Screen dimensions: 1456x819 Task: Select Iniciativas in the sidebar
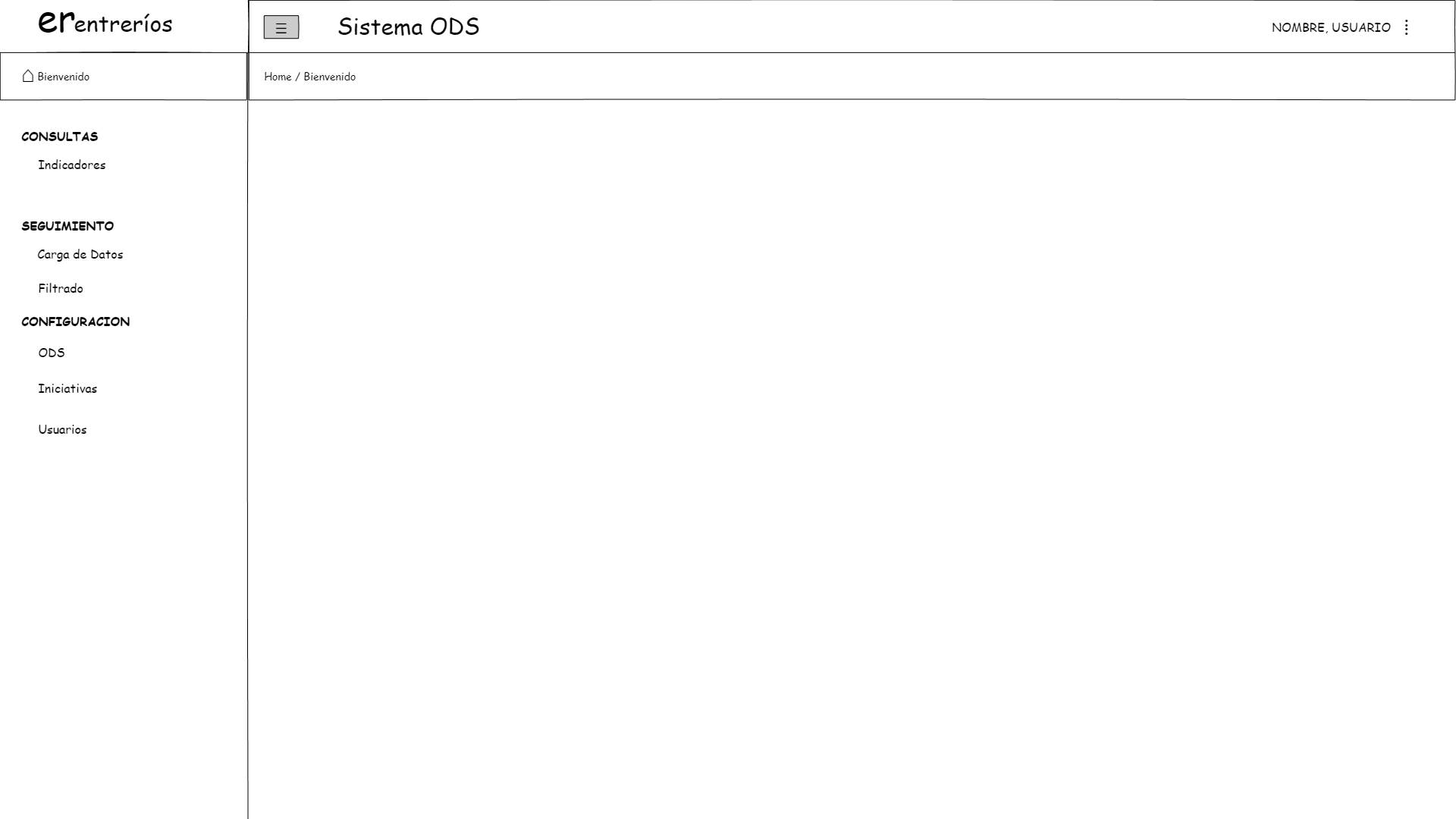67,388
